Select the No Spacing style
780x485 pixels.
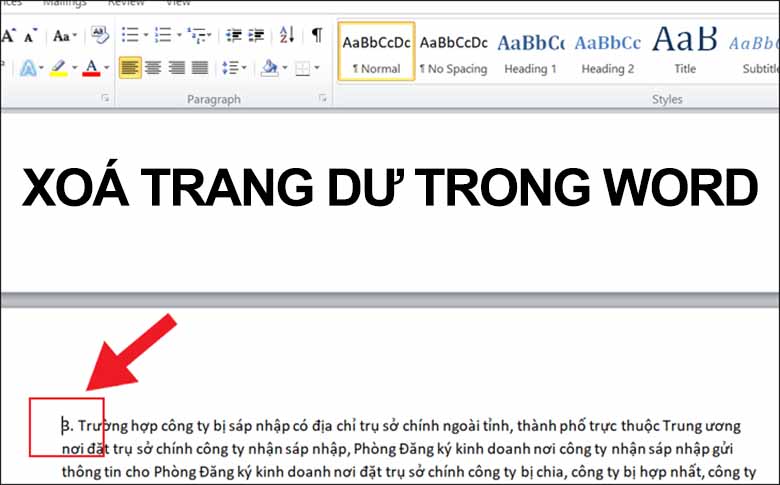[x=453, y=51]
